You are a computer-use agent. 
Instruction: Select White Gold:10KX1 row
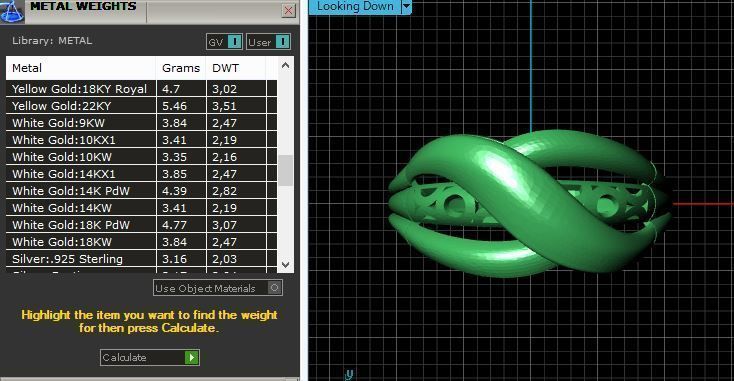pyautogui.click(x=141, y=140)
